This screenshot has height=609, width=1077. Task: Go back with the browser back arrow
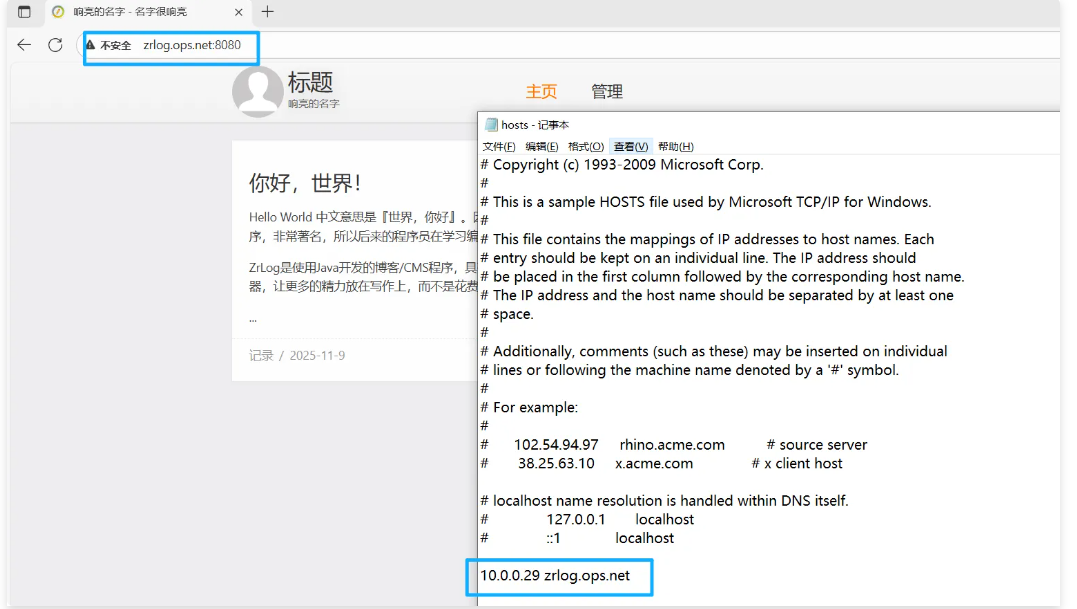point(24,45)
